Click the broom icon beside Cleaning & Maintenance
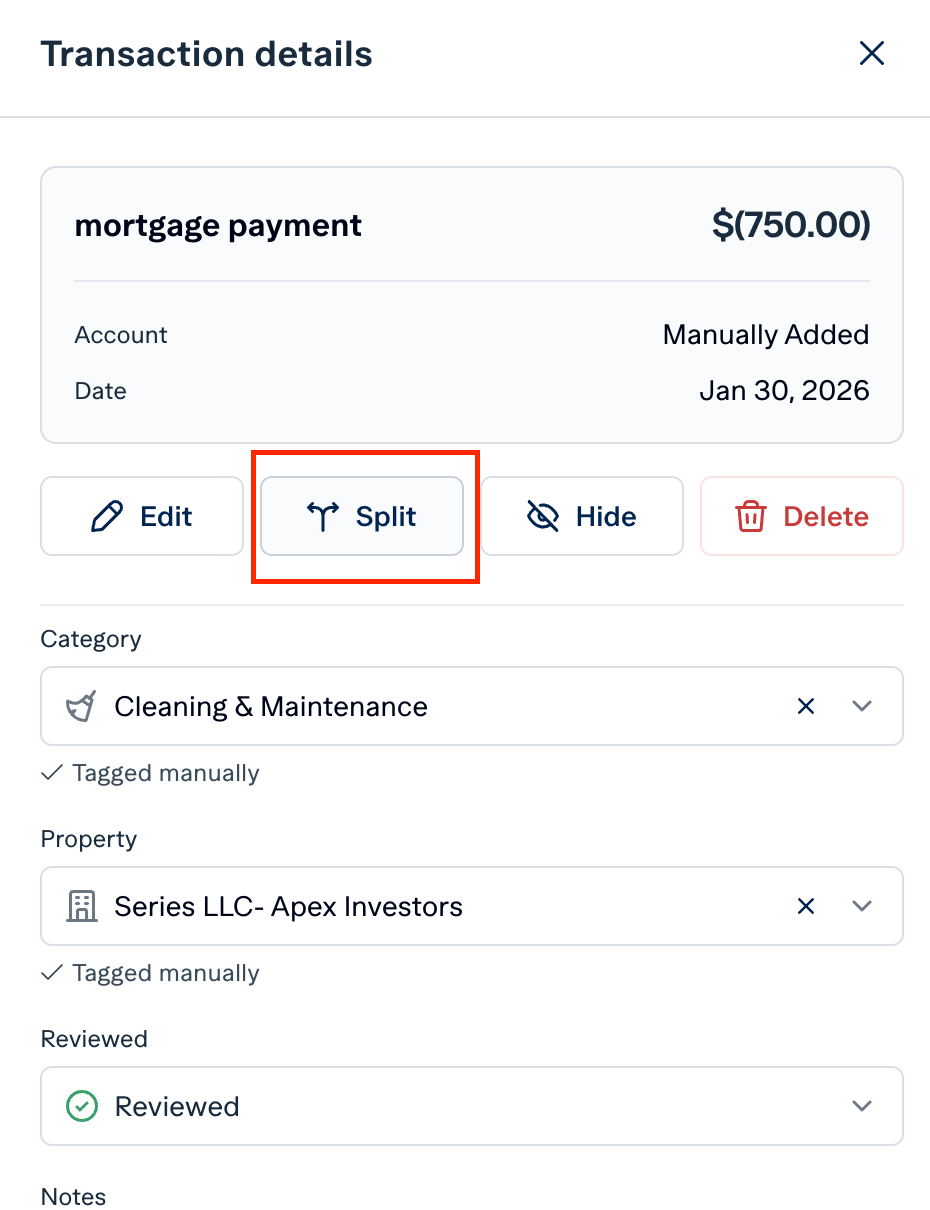The height and width of the screenshot is (1210, 930). click(x=82, y=706)
